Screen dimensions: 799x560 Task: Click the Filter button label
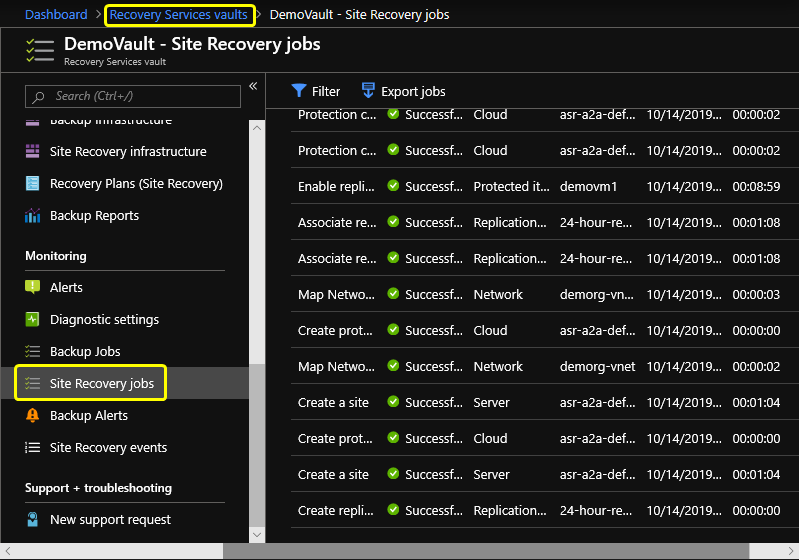coord(326,91)
